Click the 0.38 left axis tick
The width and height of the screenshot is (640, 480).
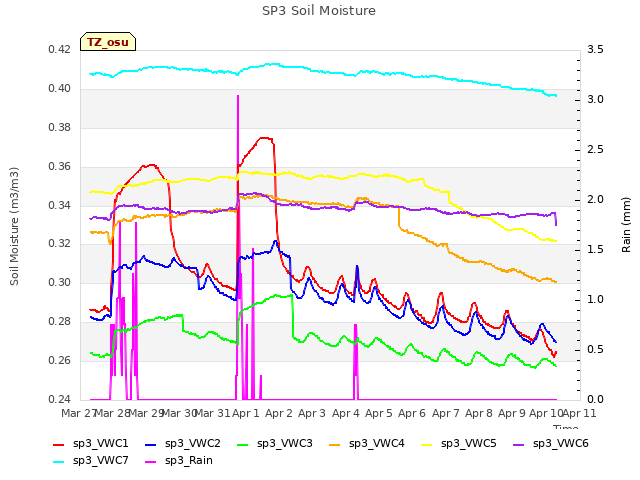click(x=60, y=128)
